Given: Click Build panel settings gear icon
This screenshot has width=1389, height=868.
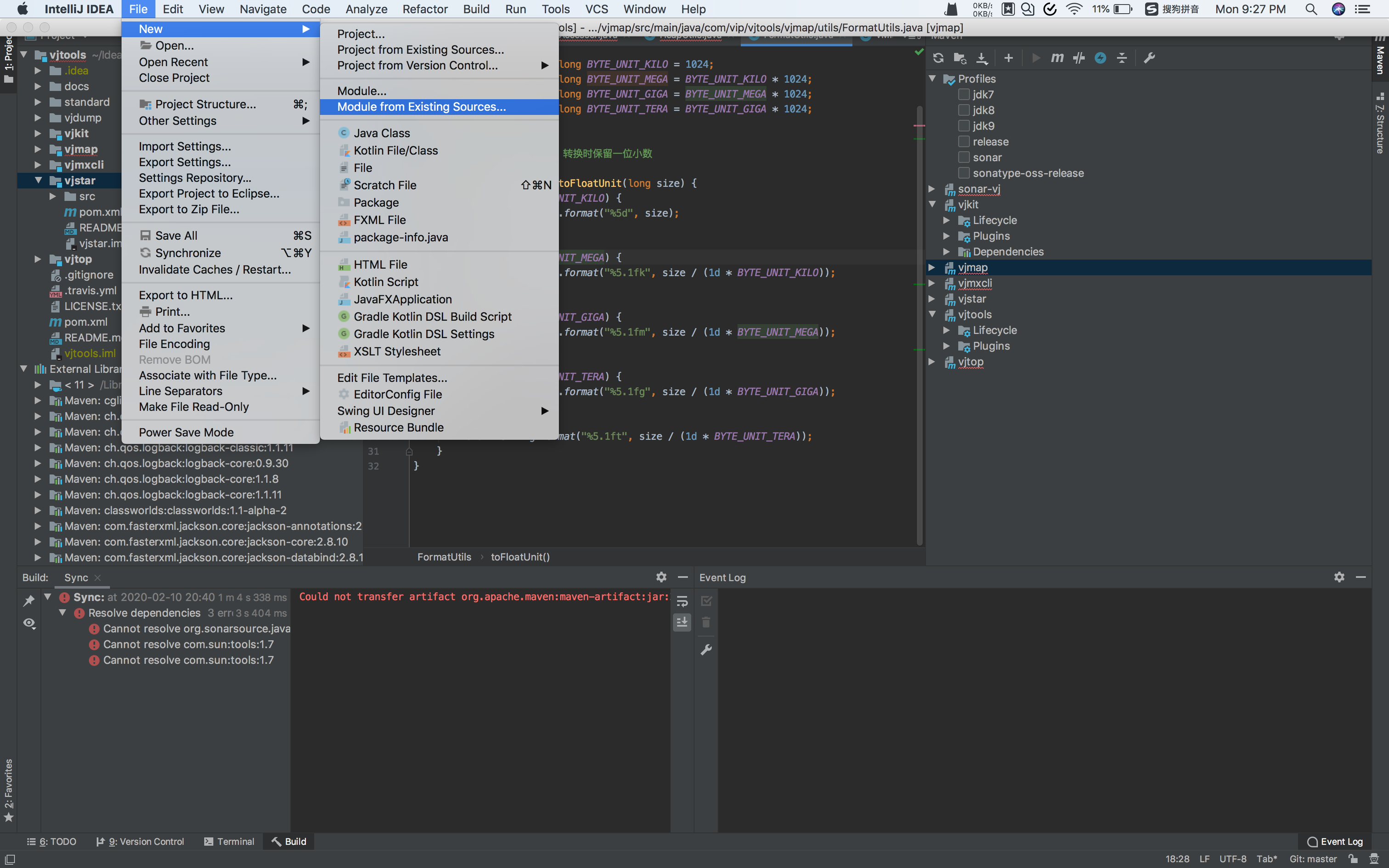Looking at the screenshot, I should click(661, 577).
